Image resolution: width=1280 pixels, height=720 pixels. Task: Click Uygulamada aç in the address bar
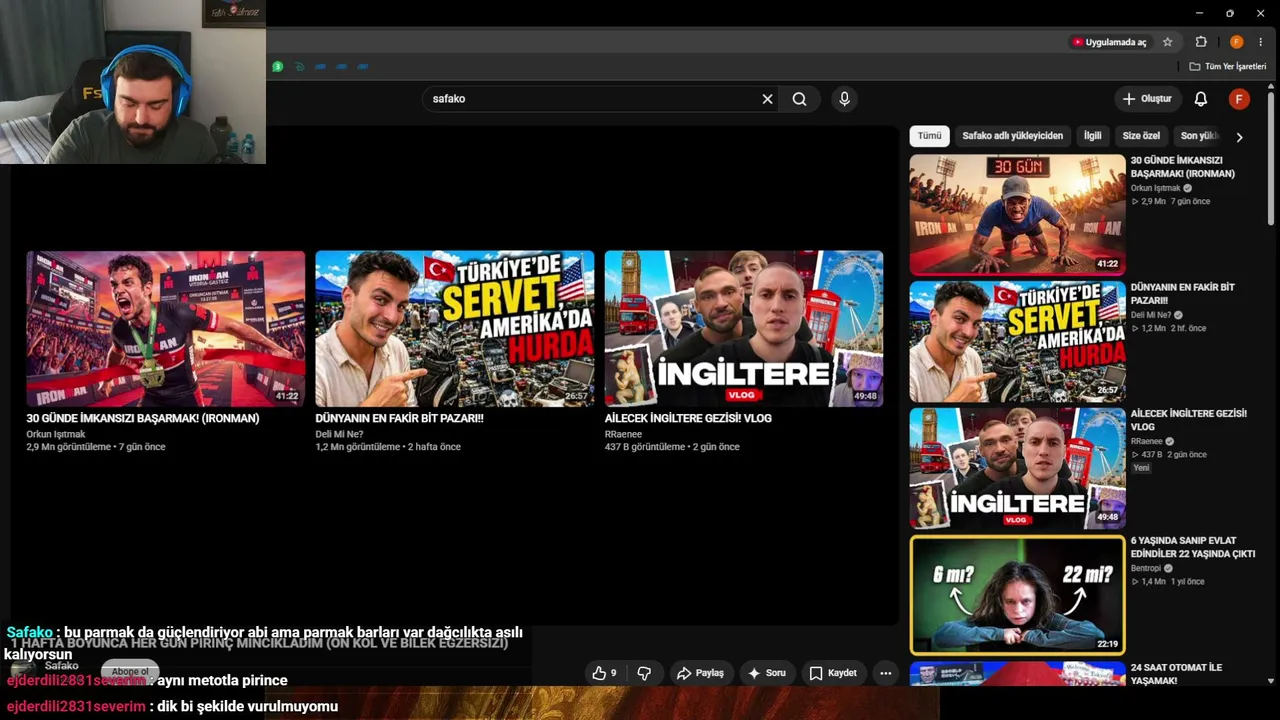click(x=1108, y=42)
